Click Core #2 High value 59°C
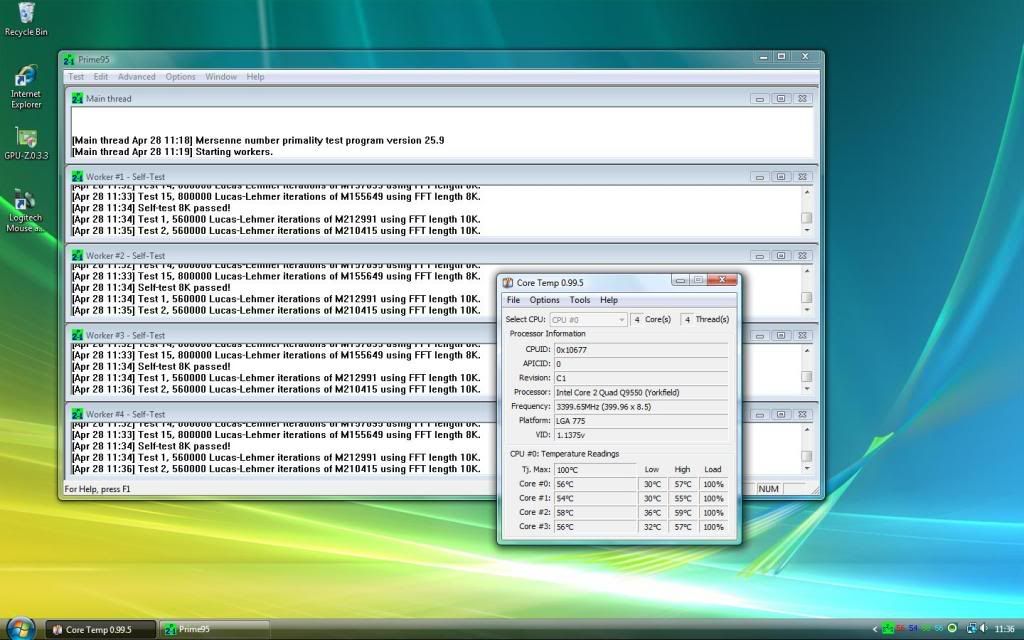Image resolution: width=1024 pixels, height=640 pixels. pos(683,513)
